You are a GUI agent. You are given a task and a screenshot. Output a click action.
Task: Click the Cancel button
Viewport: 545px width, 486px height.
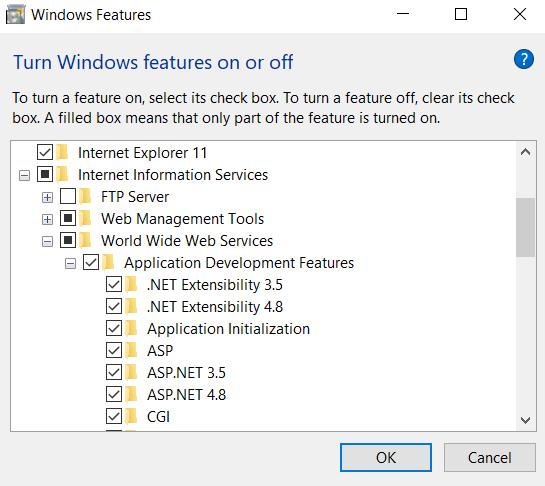[490, 457]
